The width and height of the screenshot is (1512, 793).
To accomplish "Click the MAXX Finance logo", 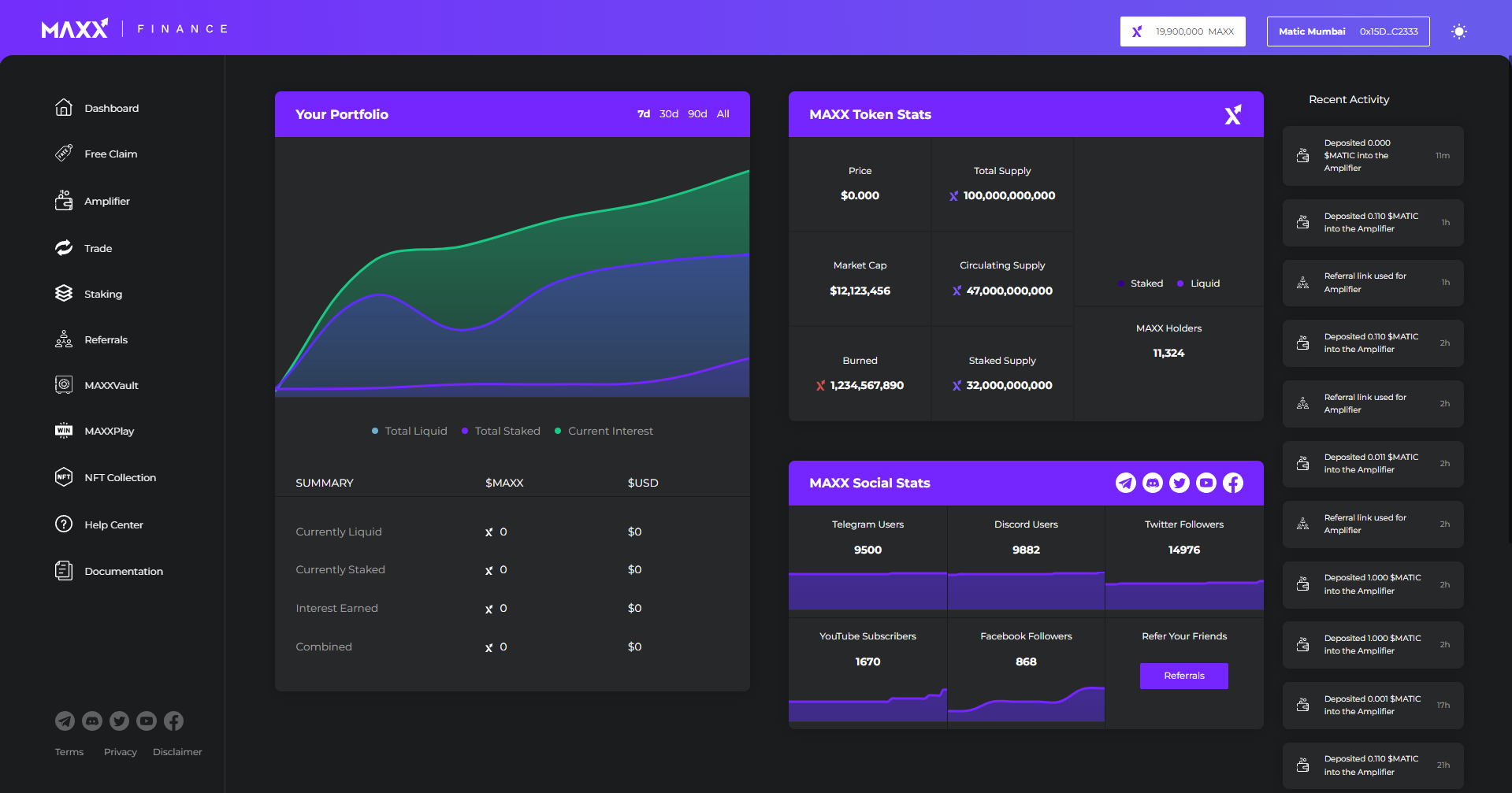I will click(135, 29).
